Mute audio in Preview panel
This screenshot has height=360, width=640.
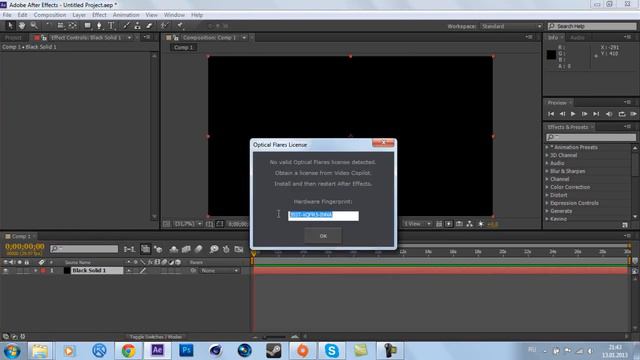point(609,114)
